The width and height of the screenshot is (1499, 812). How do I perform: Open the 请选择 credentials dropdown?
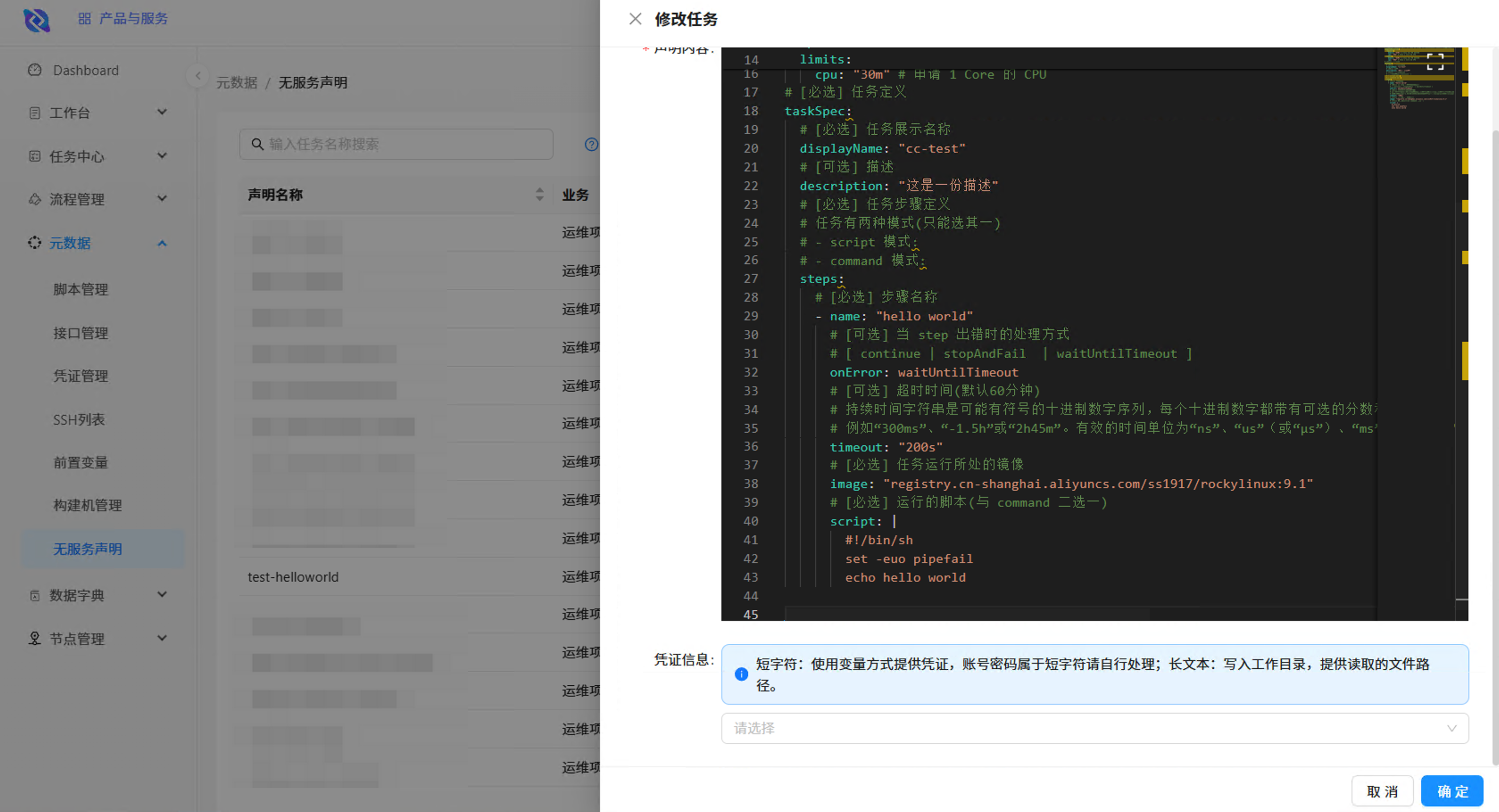tap(1095, 728)
